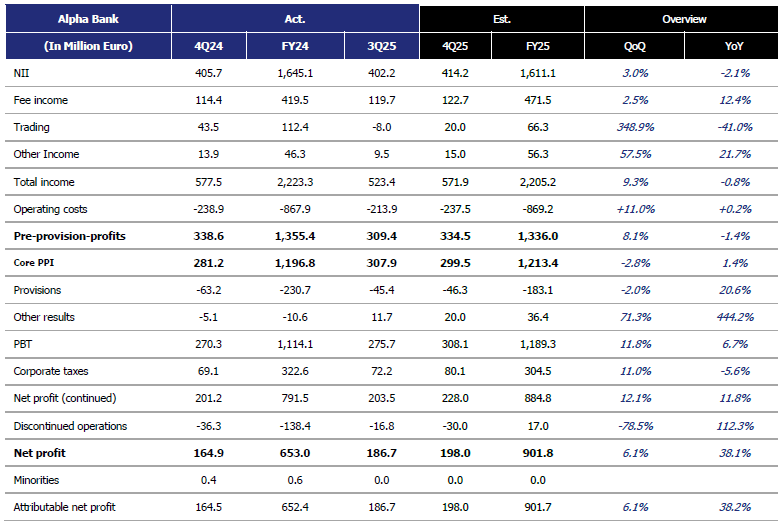Click the Alpha Bank header cell
This screenshot has height=521, width=778.
point(88,19)
